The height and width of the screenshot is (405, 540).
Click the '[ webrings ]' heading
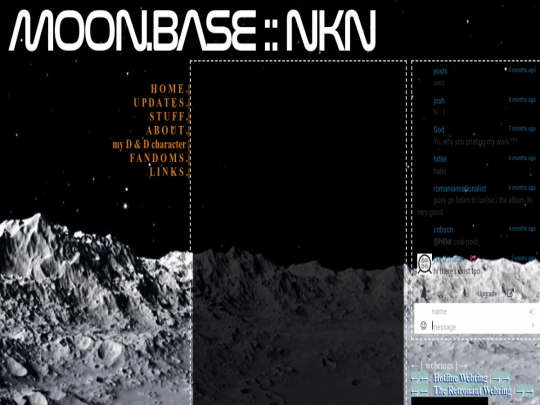pyautogui.click(x=439, y=365)
